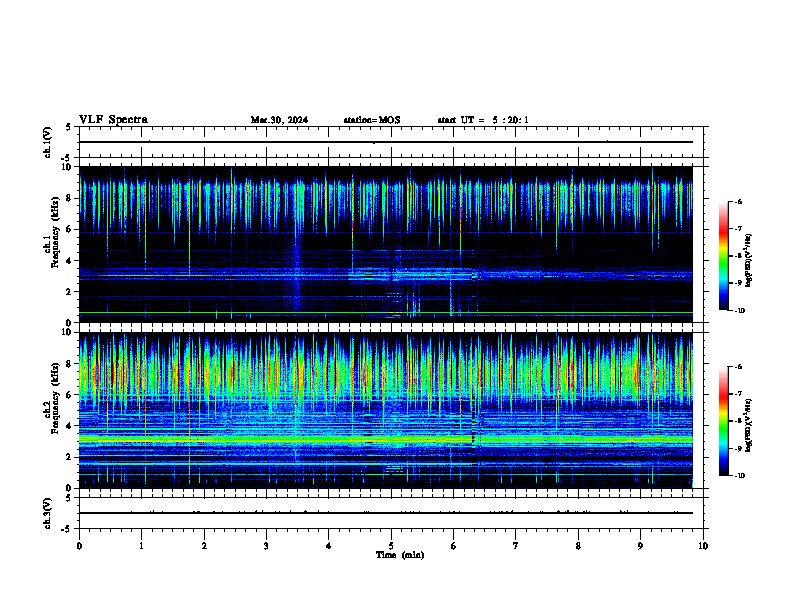Click the date 'Mar.30, 2024' header
Screen dimensions: 792x612
click(x=279, y=120)
